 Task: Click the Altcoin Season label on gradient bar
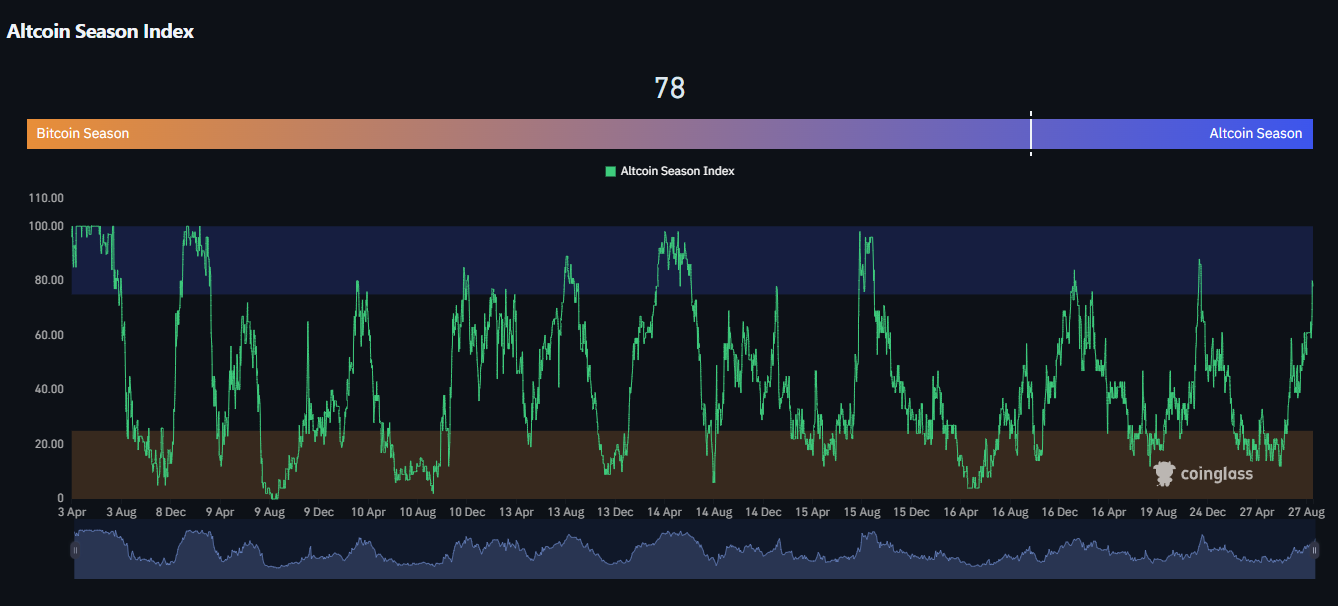[1255, 133]
